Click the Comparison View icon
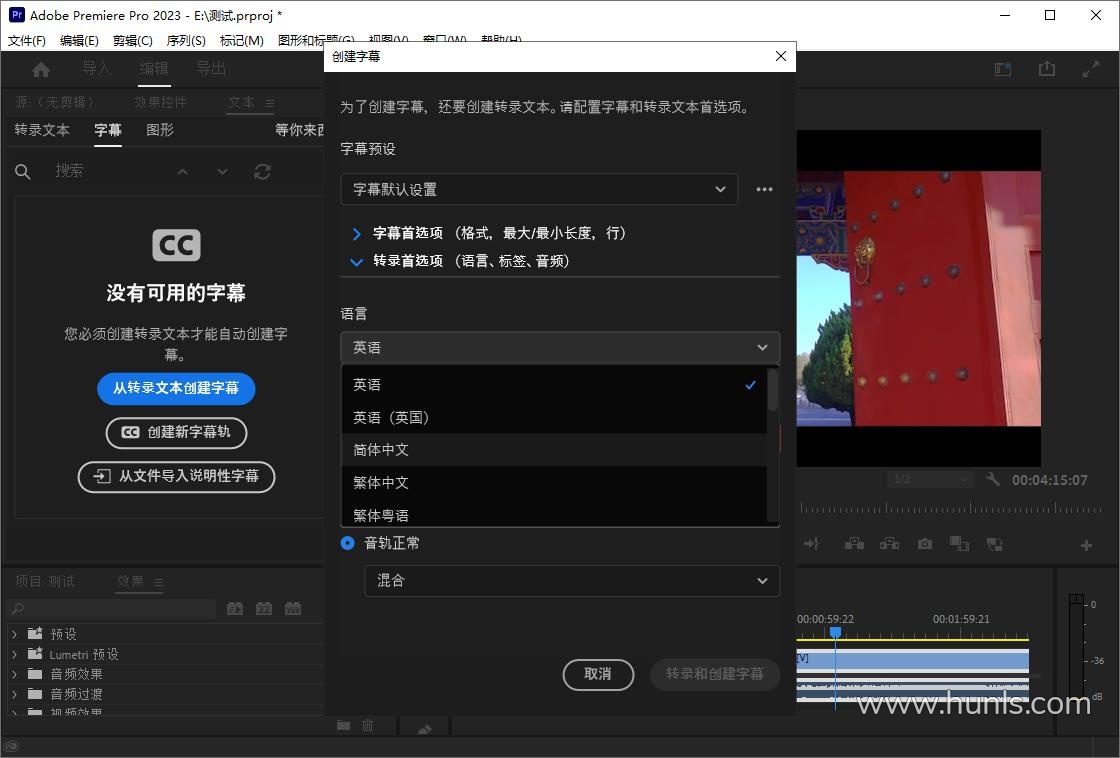 tap(959, 544)
